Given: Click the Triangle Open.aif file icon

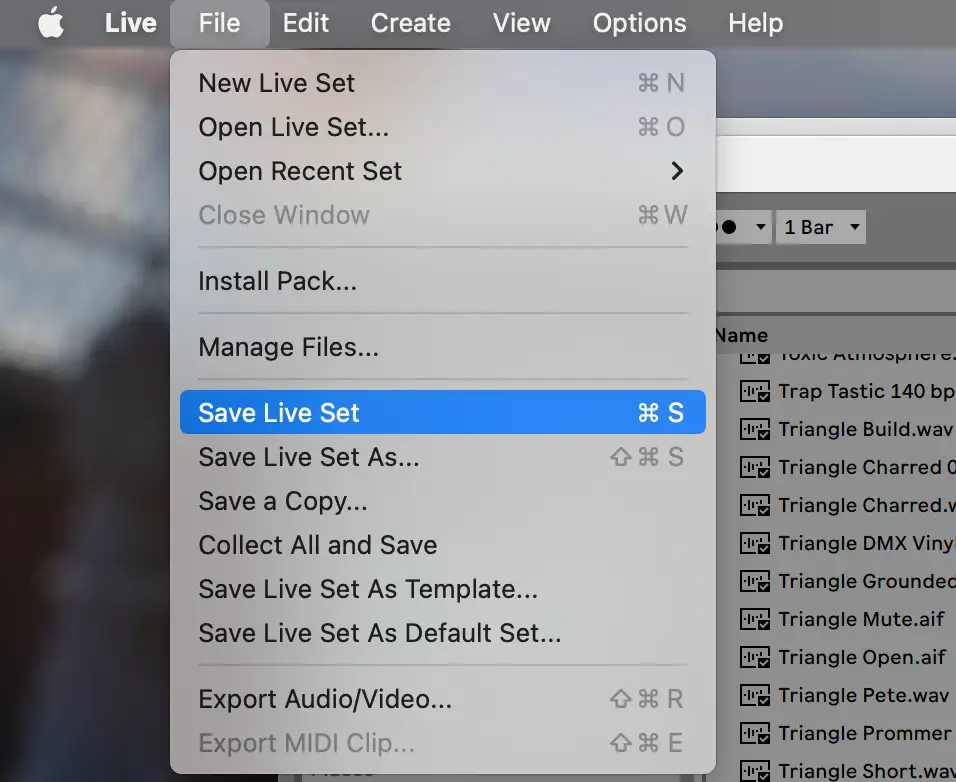Looking at the screenshot, I should click(x=754, y=658).
